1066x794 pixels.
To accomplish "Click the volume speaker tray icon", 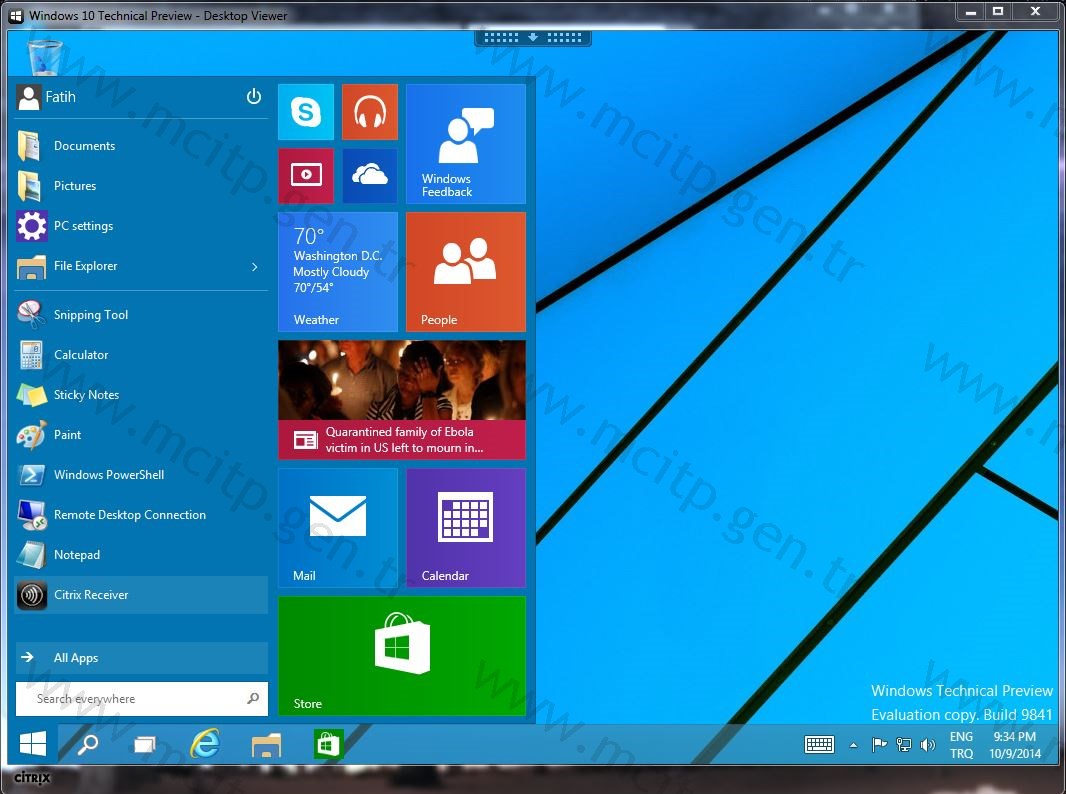I will pos(927,745).
